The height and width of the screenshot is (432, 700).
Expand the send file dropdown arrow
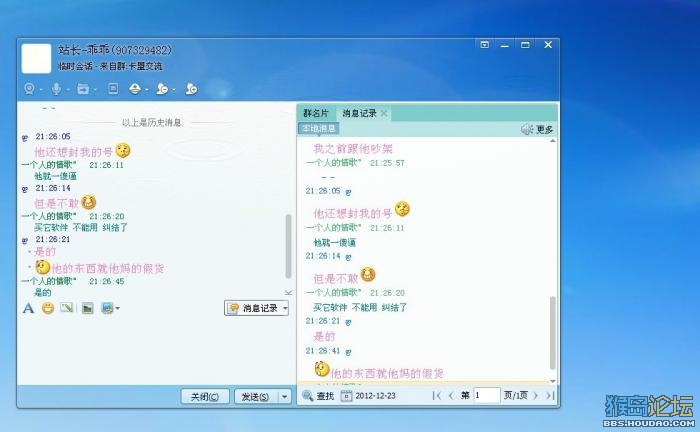[x=95, y=90]
